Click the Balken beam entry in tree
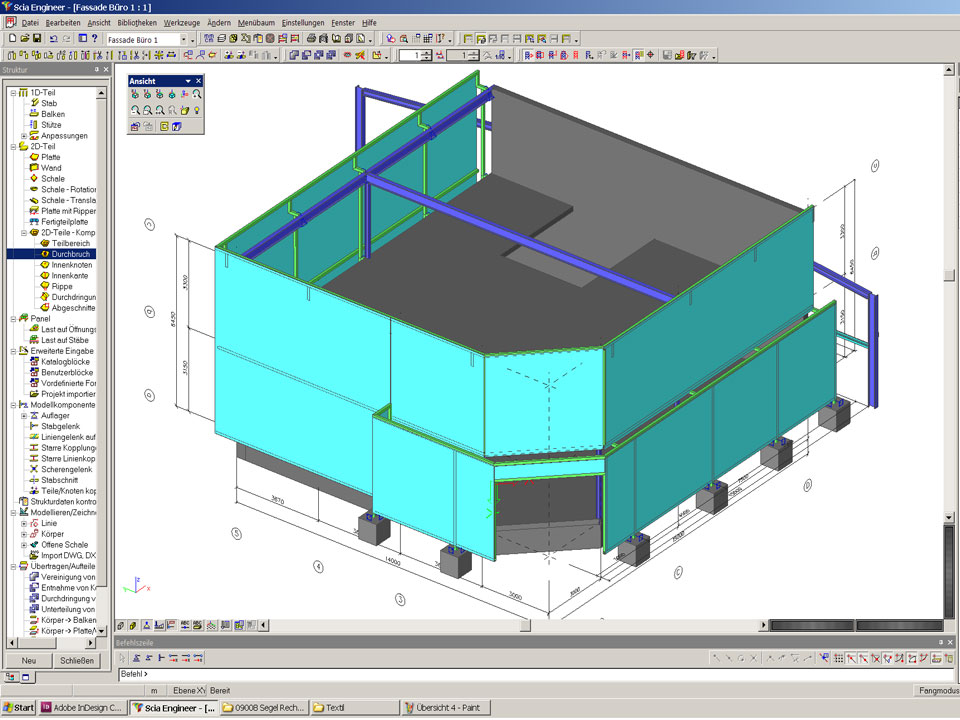 [53, 114]
